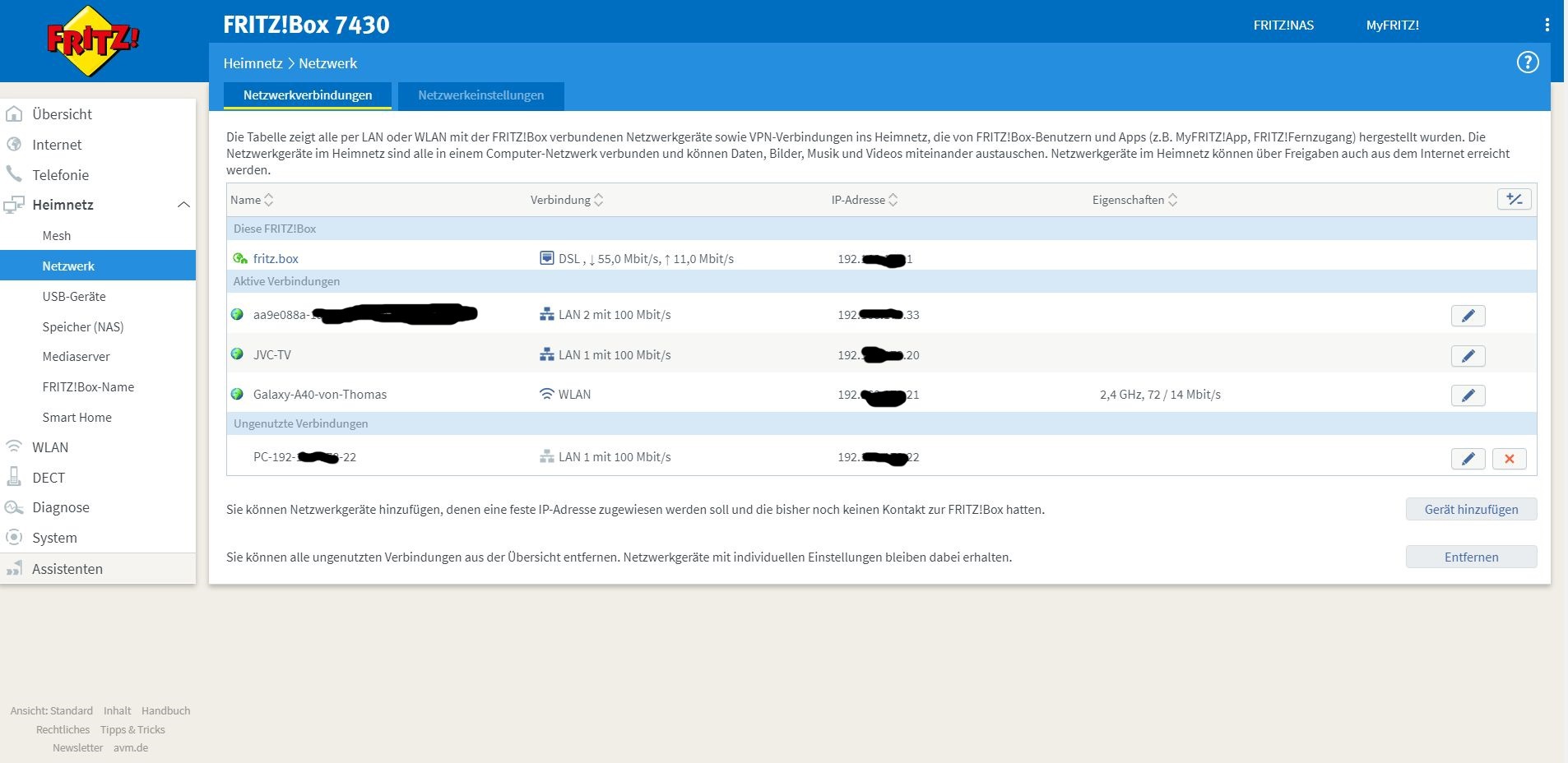Click the green globe beside Galaxy-A40-von-Thomas
The height and width of the screenshot is (763, 1568).
tap(237, 394)
